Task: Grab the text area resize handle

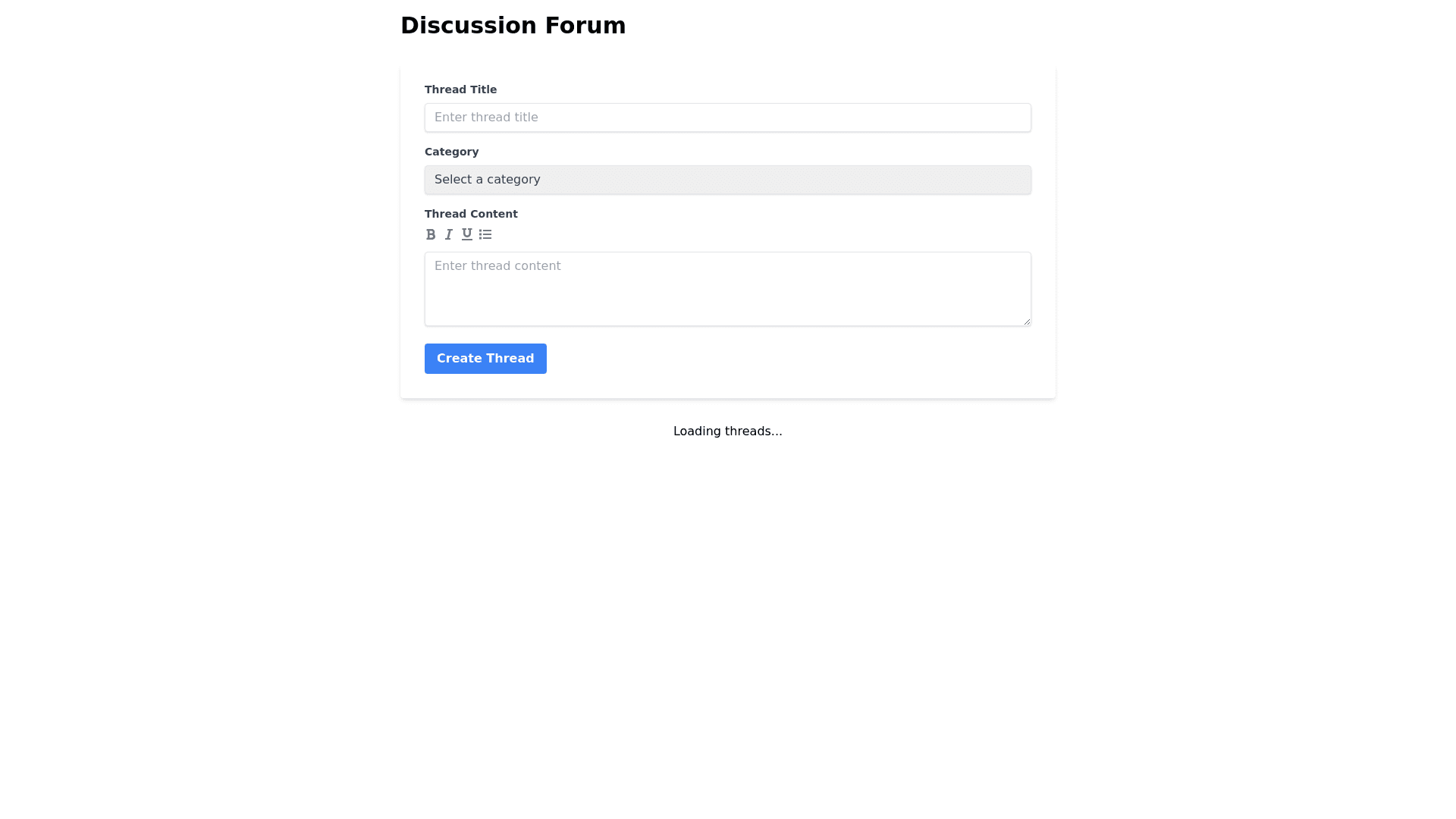Action: click(1027, 322)
